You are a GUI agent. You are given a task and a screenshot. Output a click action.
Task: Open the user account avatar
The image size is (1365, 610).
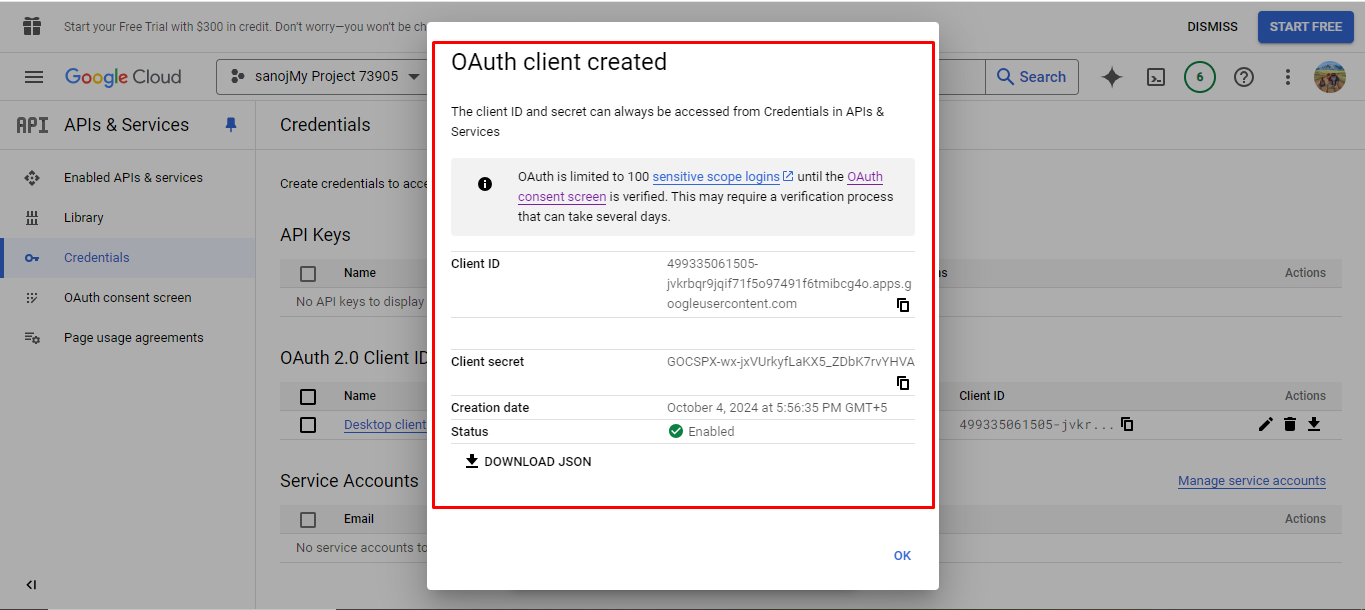(1330, 77)
